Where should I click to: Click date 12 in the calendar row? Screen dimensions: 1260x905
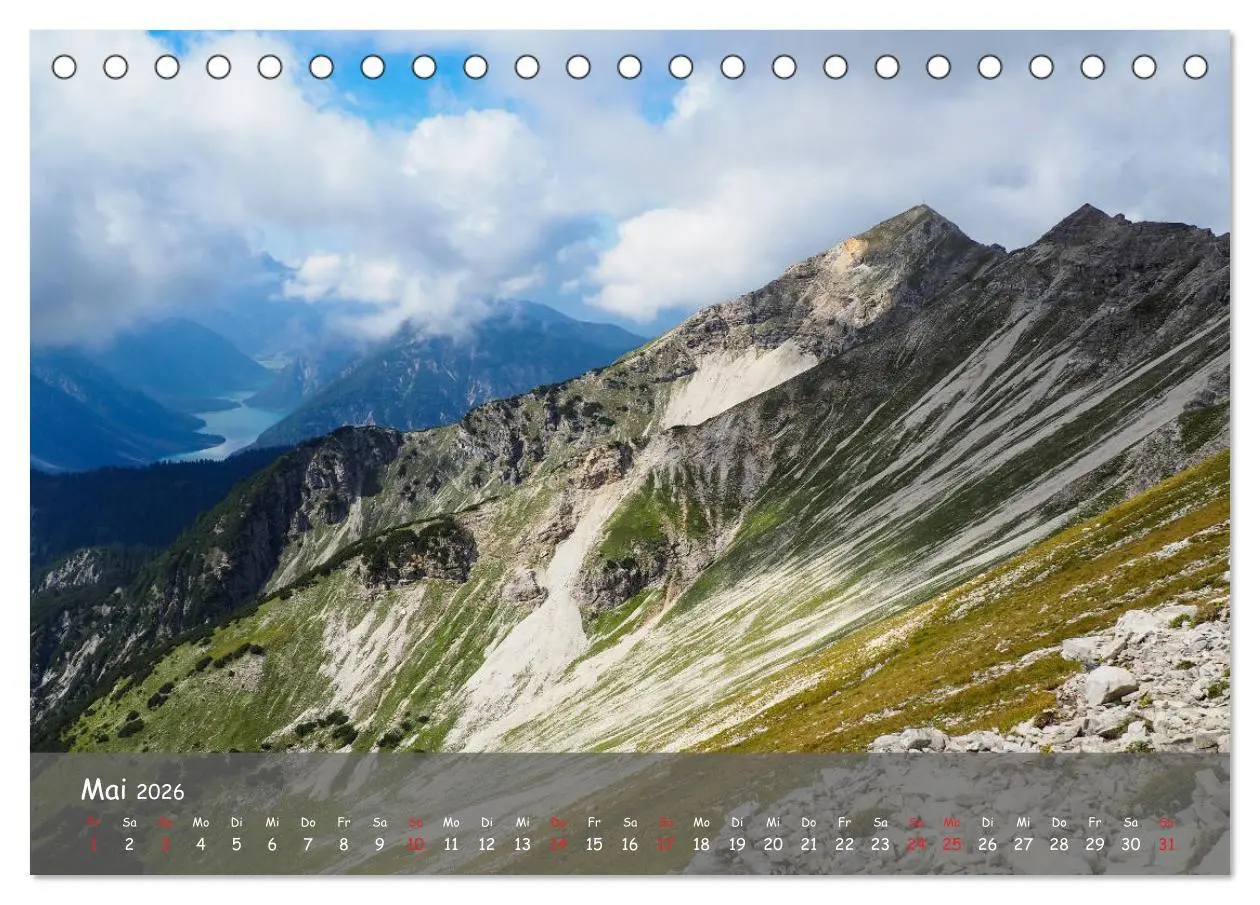click(x=487, y=844)
